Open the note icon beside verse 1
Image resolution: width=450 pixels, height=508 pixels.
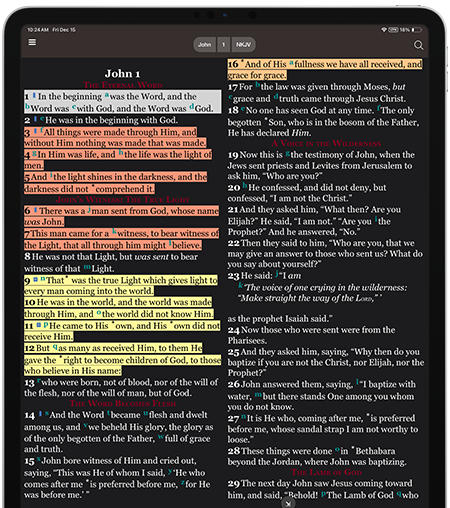(34, 96)
